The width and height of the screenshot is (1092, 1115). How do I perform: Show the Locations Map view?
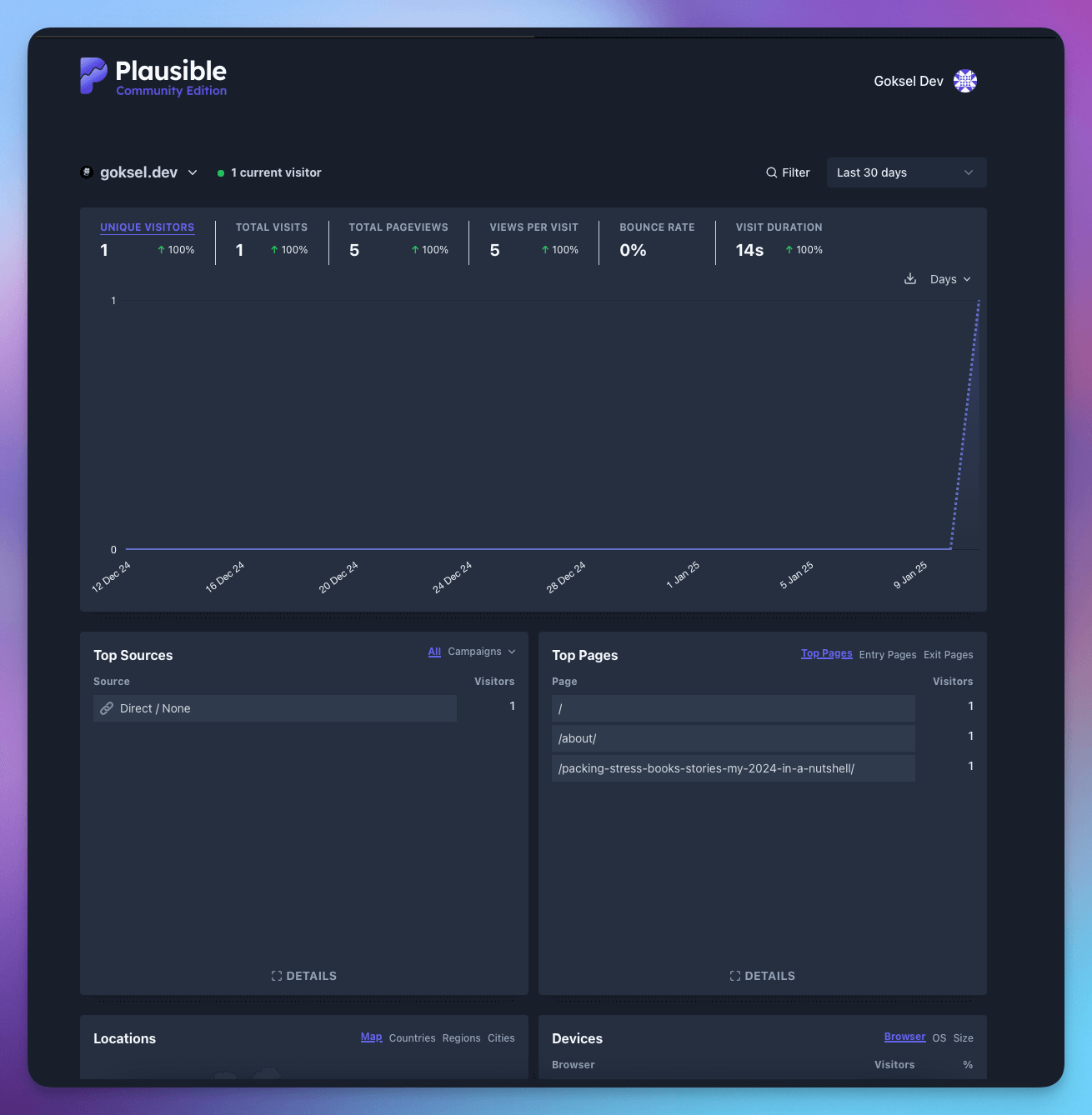coord(371,1037)
